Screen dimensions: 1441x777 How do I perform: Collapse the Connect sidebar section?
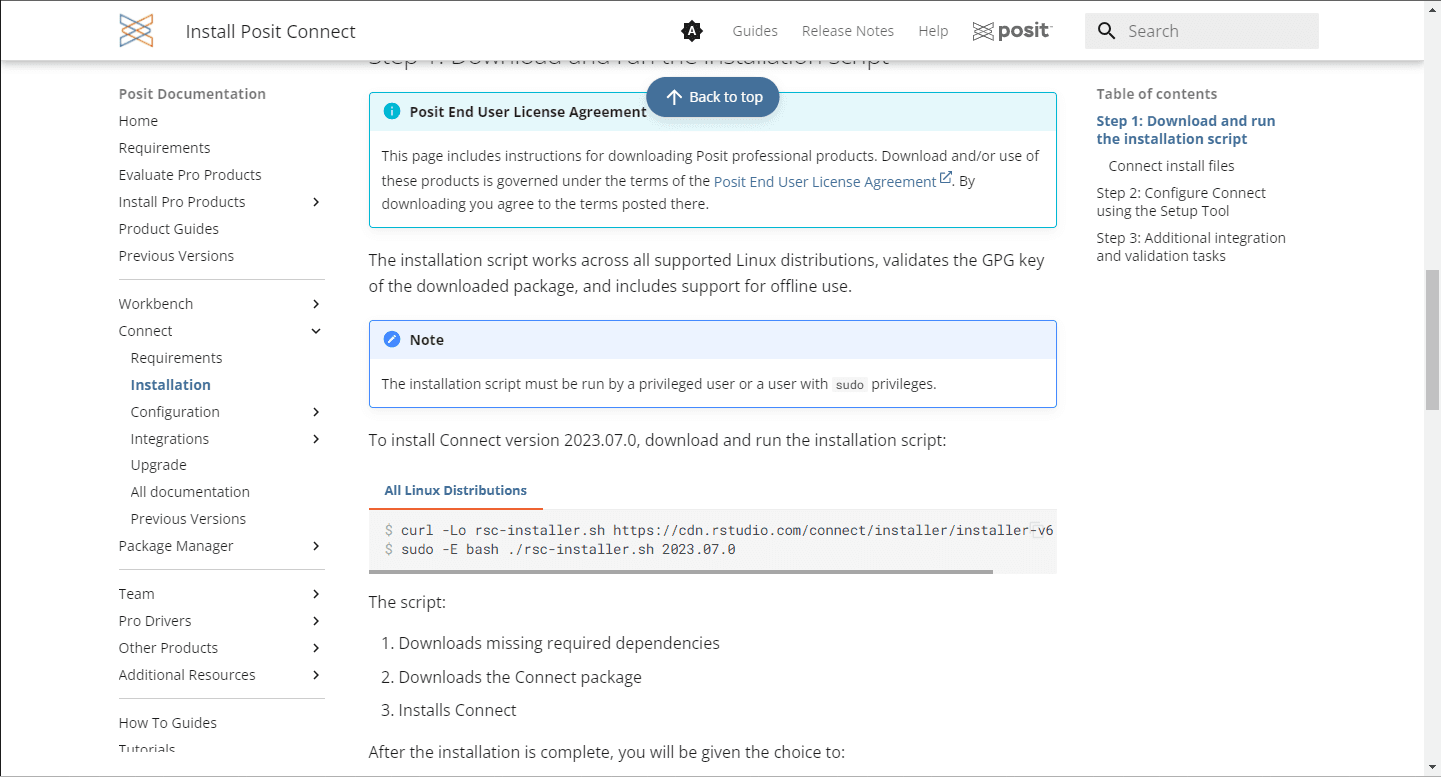click(316, 331)
